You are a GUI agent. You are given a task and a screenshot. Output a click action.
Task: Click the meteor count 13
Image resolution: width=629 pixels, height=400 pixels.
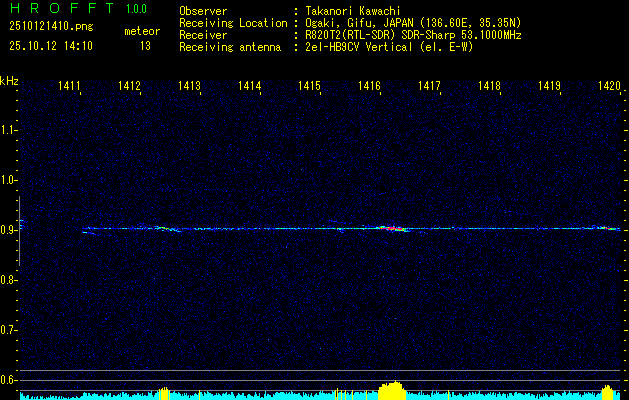pos(145,46)
